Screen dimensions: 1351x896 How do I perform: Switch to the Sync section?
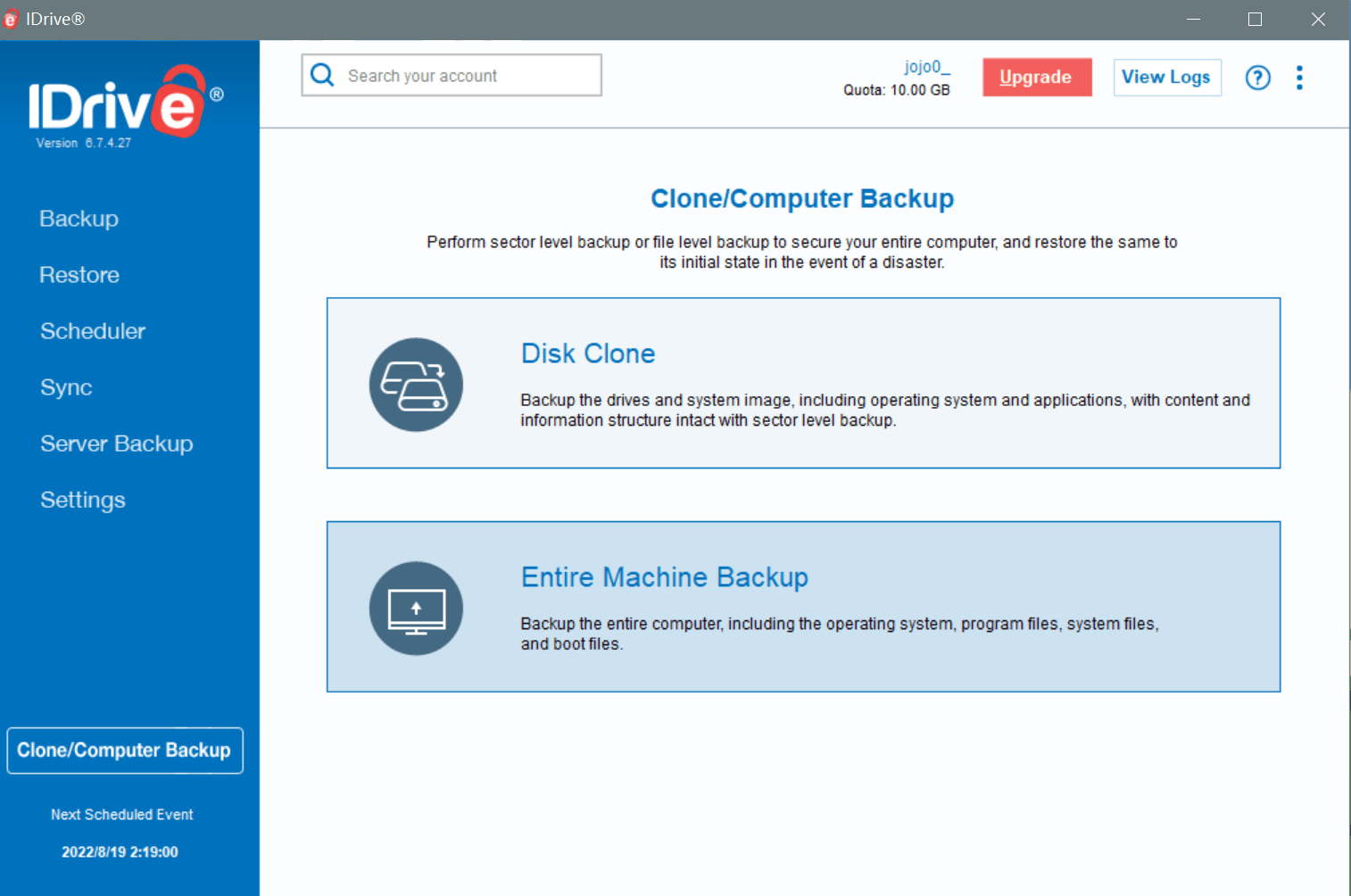pos(66,387)
